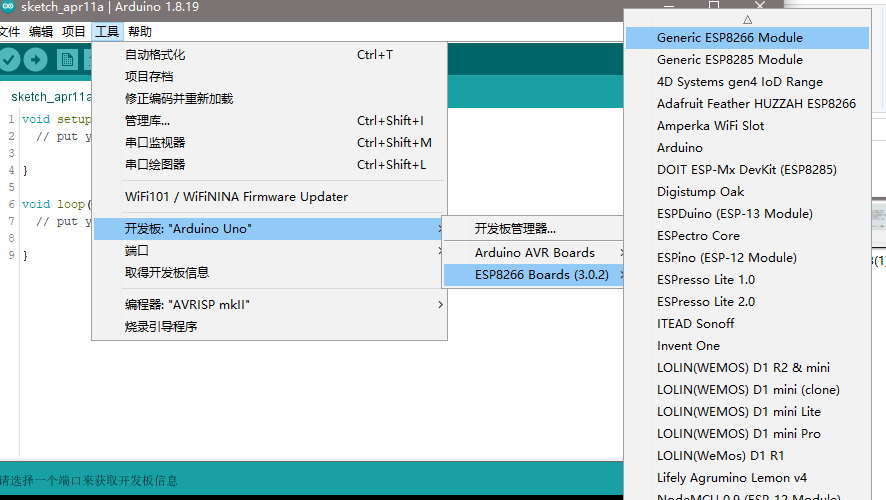
Task: Expand Arduino AVR Boards submenu
Action: pos(533,253)
